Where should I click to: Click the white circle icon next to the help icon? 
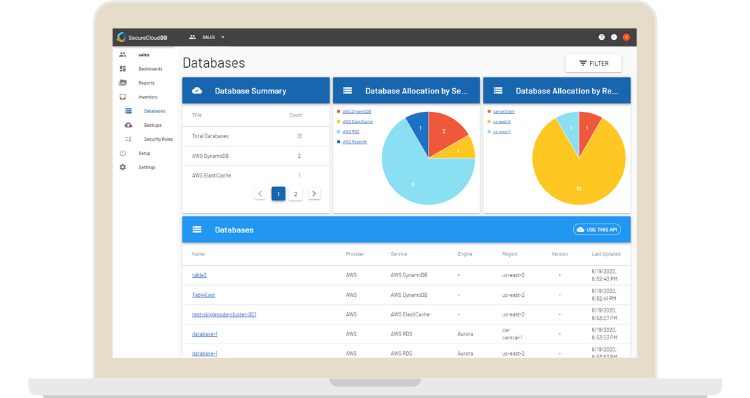(x=614, y=37)
